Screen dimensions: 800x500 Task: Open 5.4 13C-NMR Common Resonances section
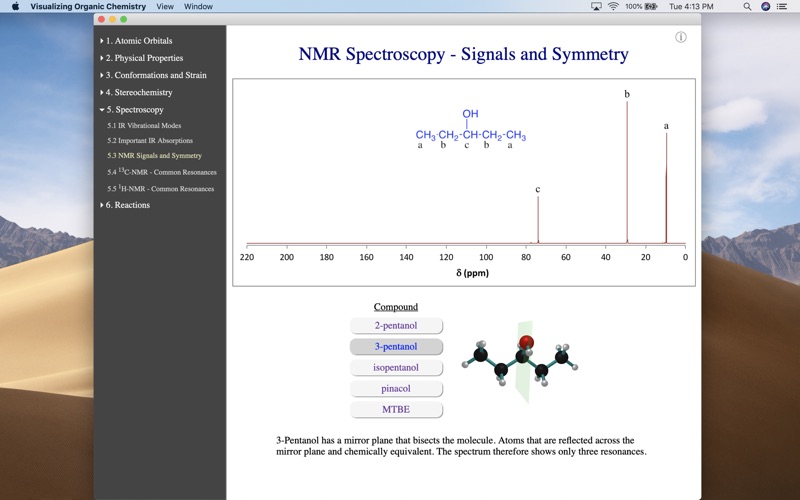point(162,172)
